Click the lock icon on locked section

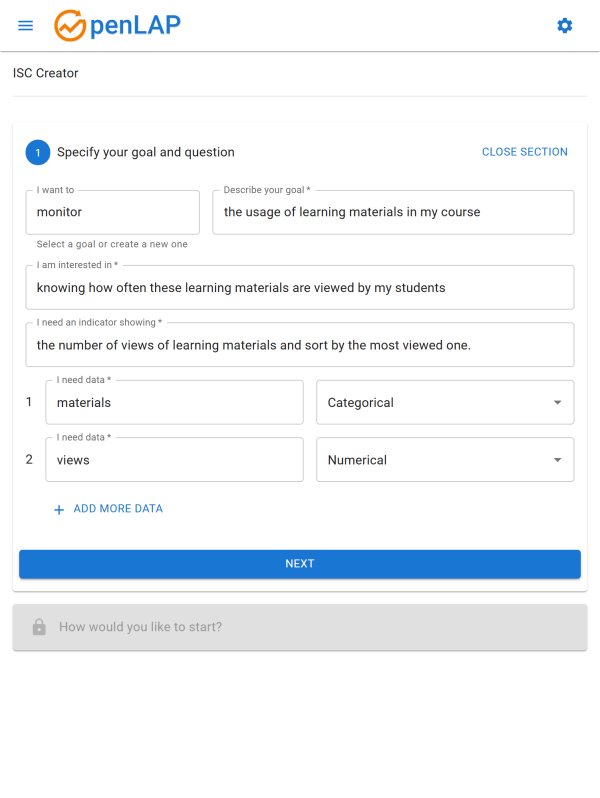[x=39, y=627]
